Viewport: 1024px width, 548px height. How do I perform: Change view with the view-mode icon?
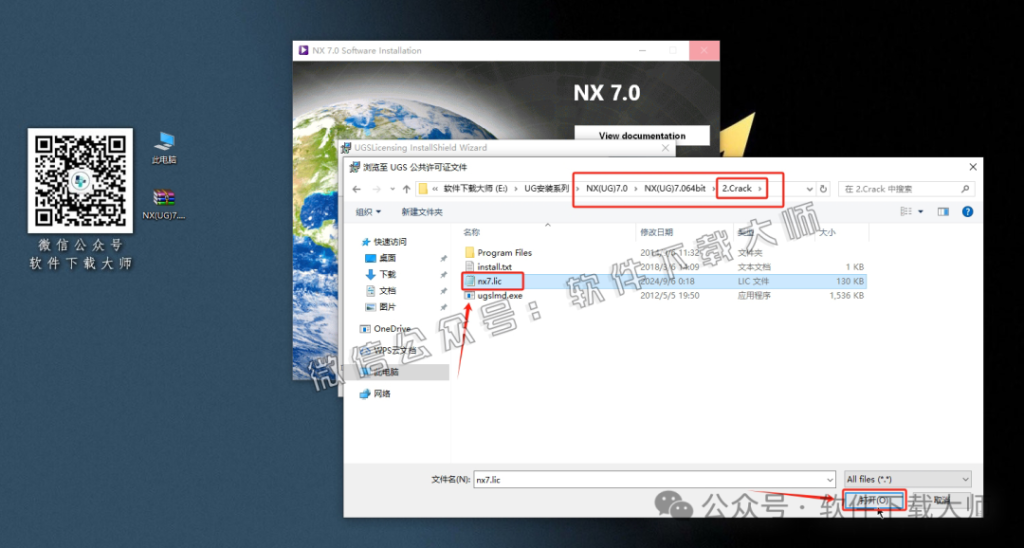click(x=906, y=212)
